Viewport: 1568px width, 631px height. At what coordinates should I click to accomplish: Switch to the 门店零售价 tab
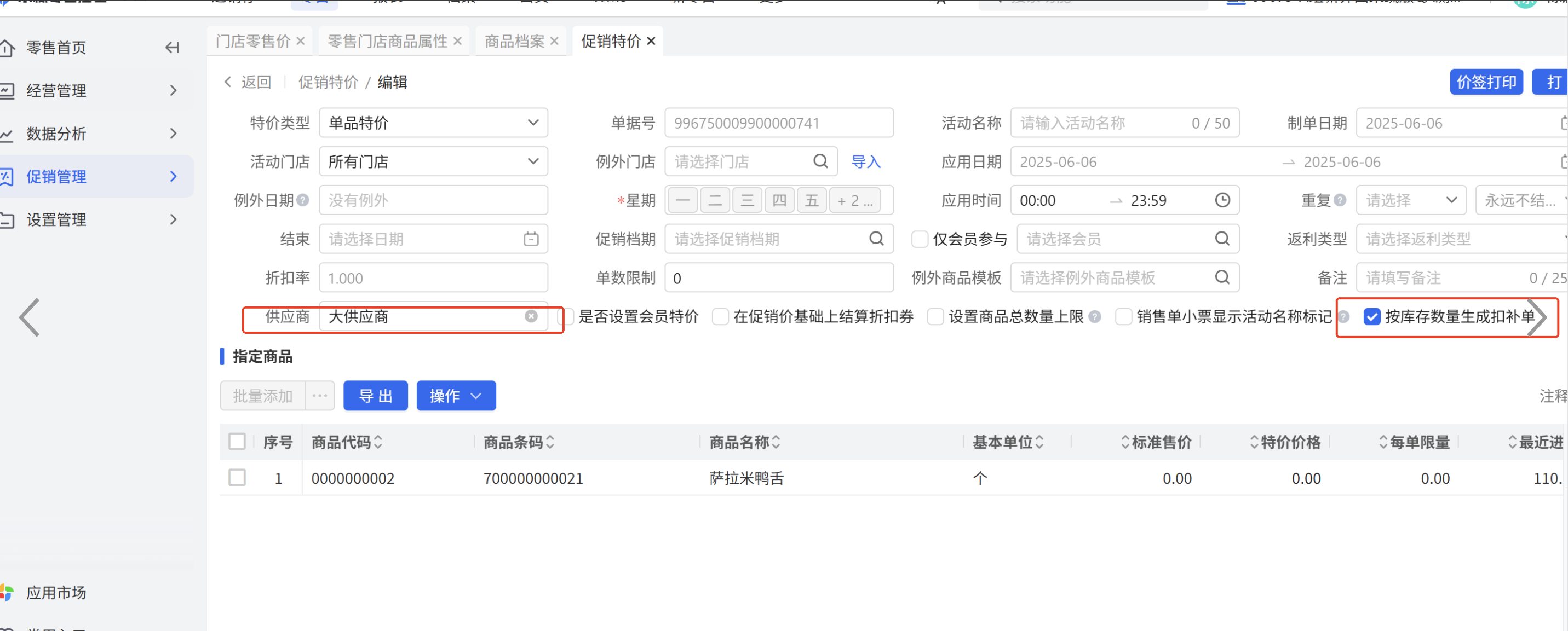coord(253,40)
